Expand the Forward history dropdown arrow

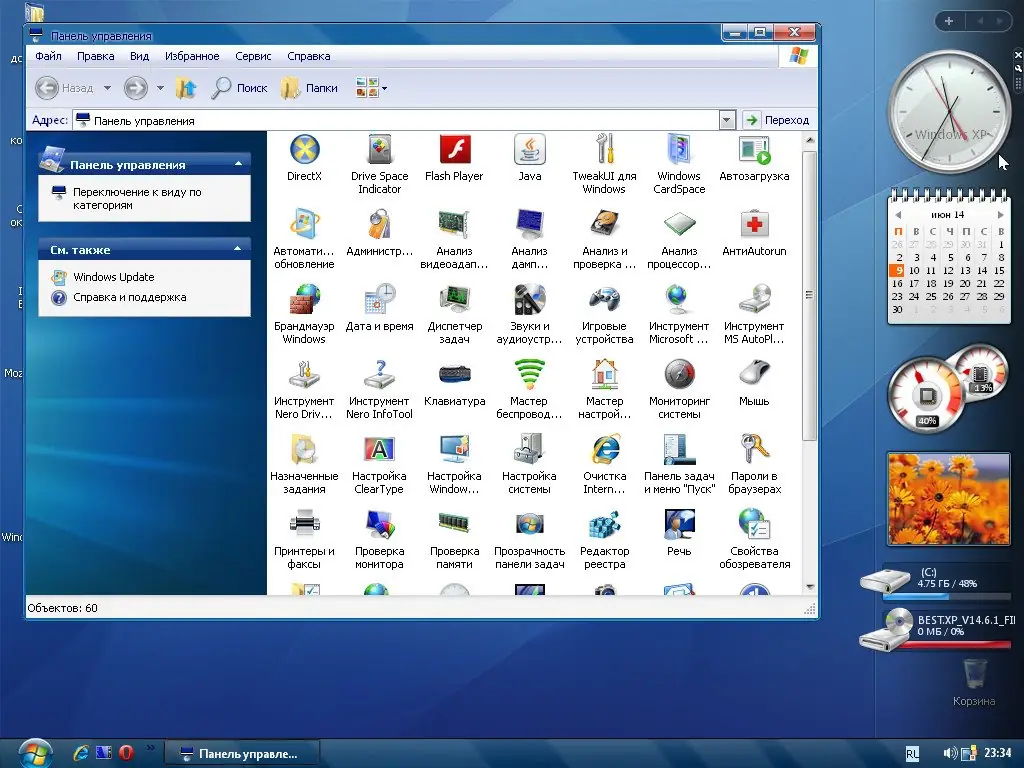tap(160, 88)
